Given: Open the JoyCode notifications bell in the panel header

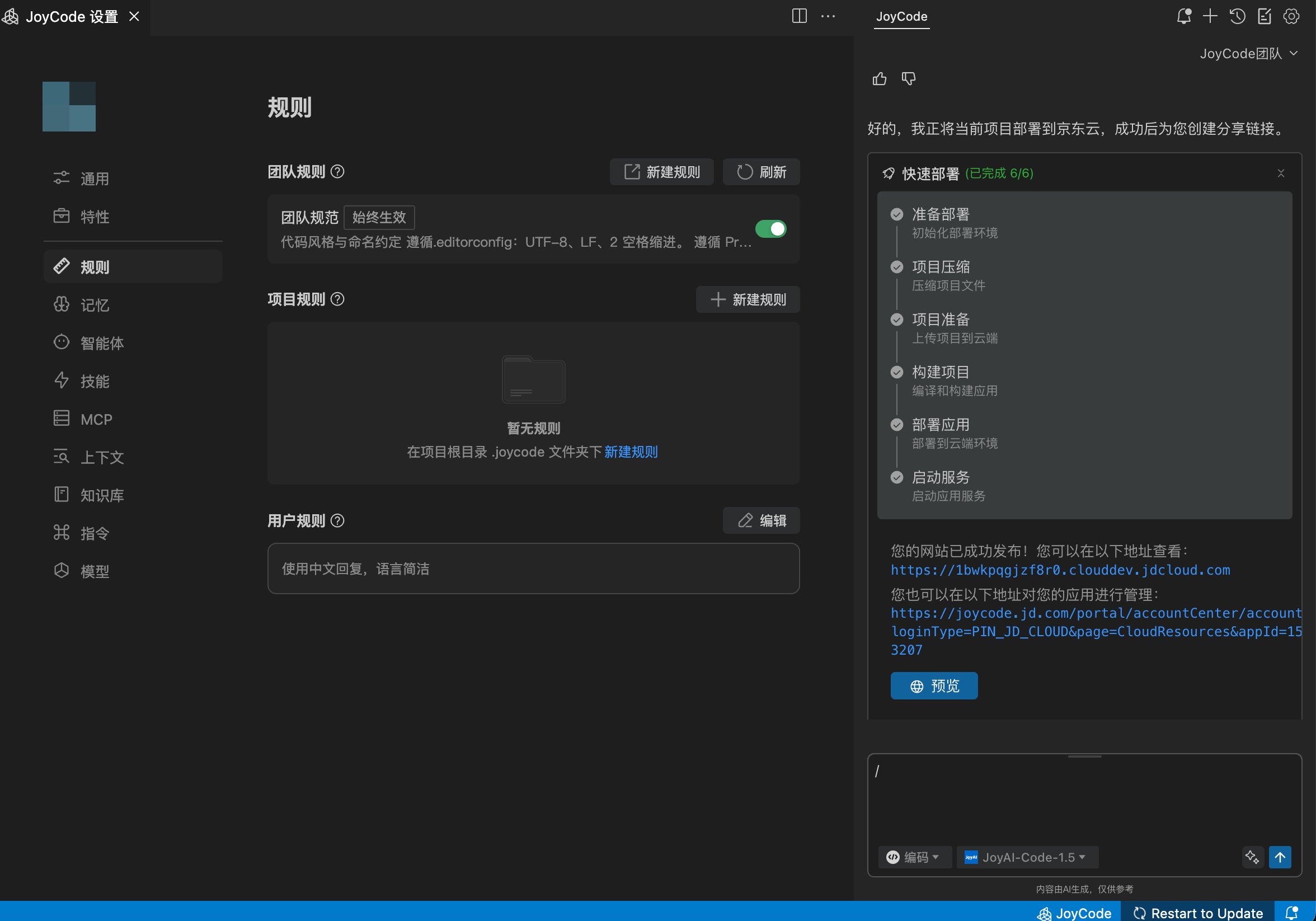Looking at the screenshot, I should pos(1183,16).
